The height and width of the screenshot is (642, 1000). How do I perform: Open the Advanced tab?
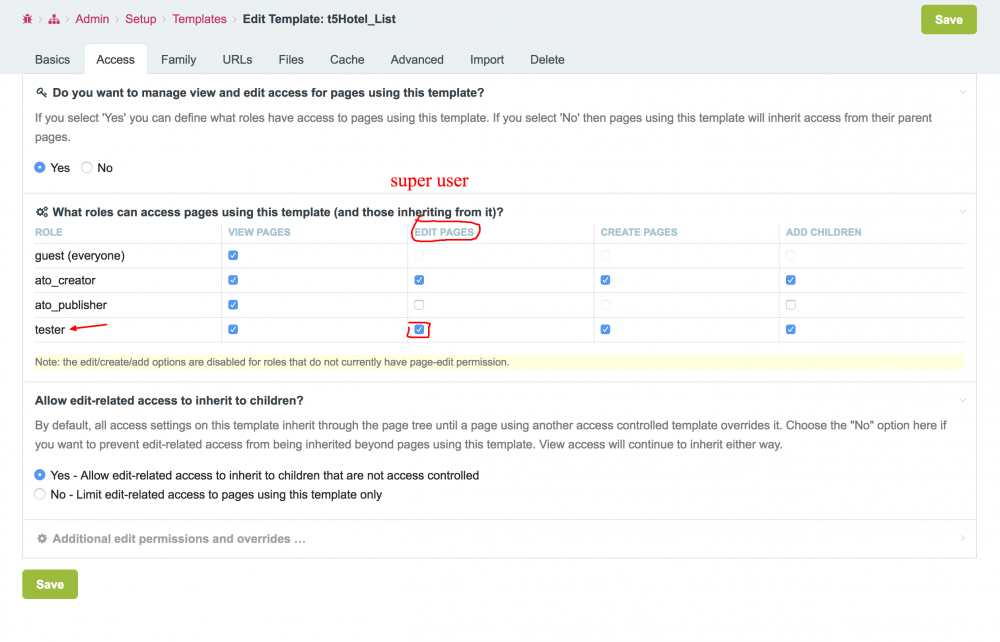(x=417, y=60)
